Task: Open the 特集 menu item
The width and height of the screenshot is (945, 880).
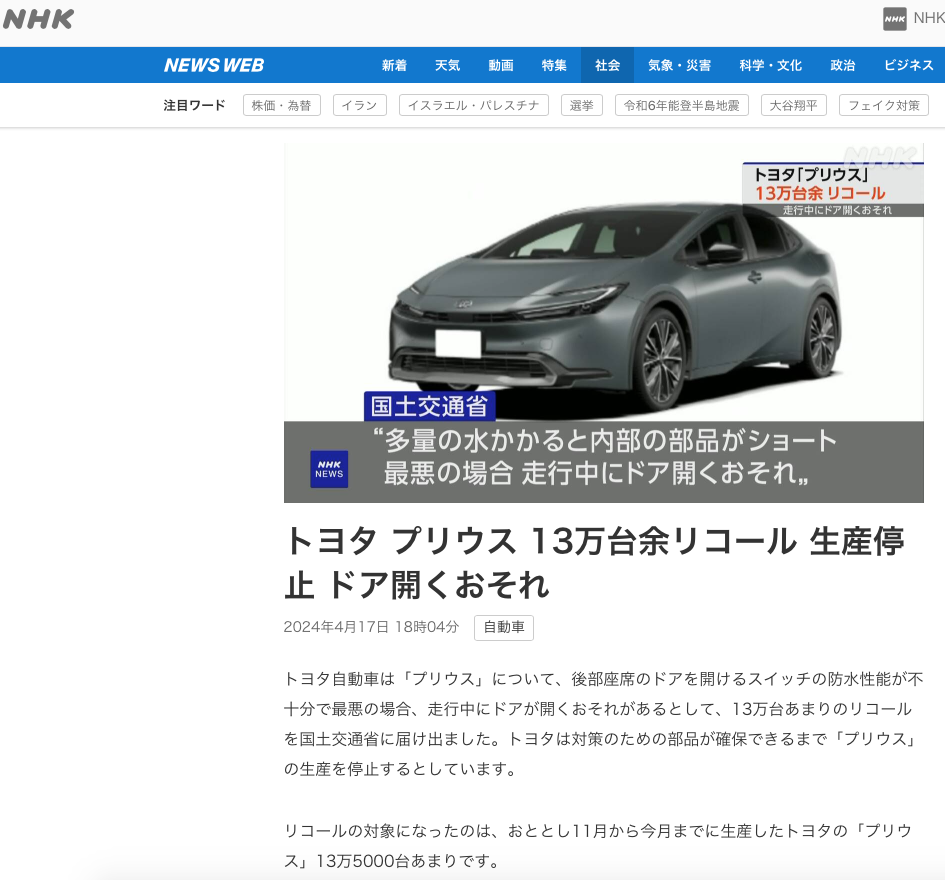Action: (x=554, y=65)
